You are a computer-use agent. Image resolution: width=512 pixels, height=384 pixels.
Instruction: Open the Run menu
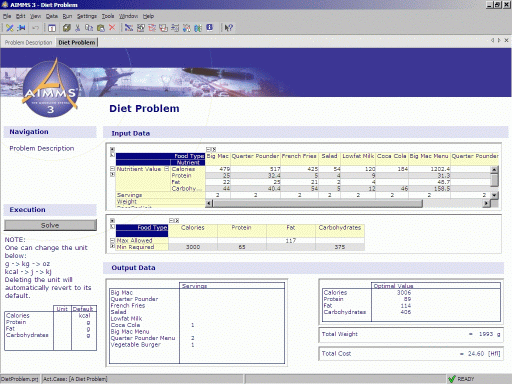tap(67, 16)
